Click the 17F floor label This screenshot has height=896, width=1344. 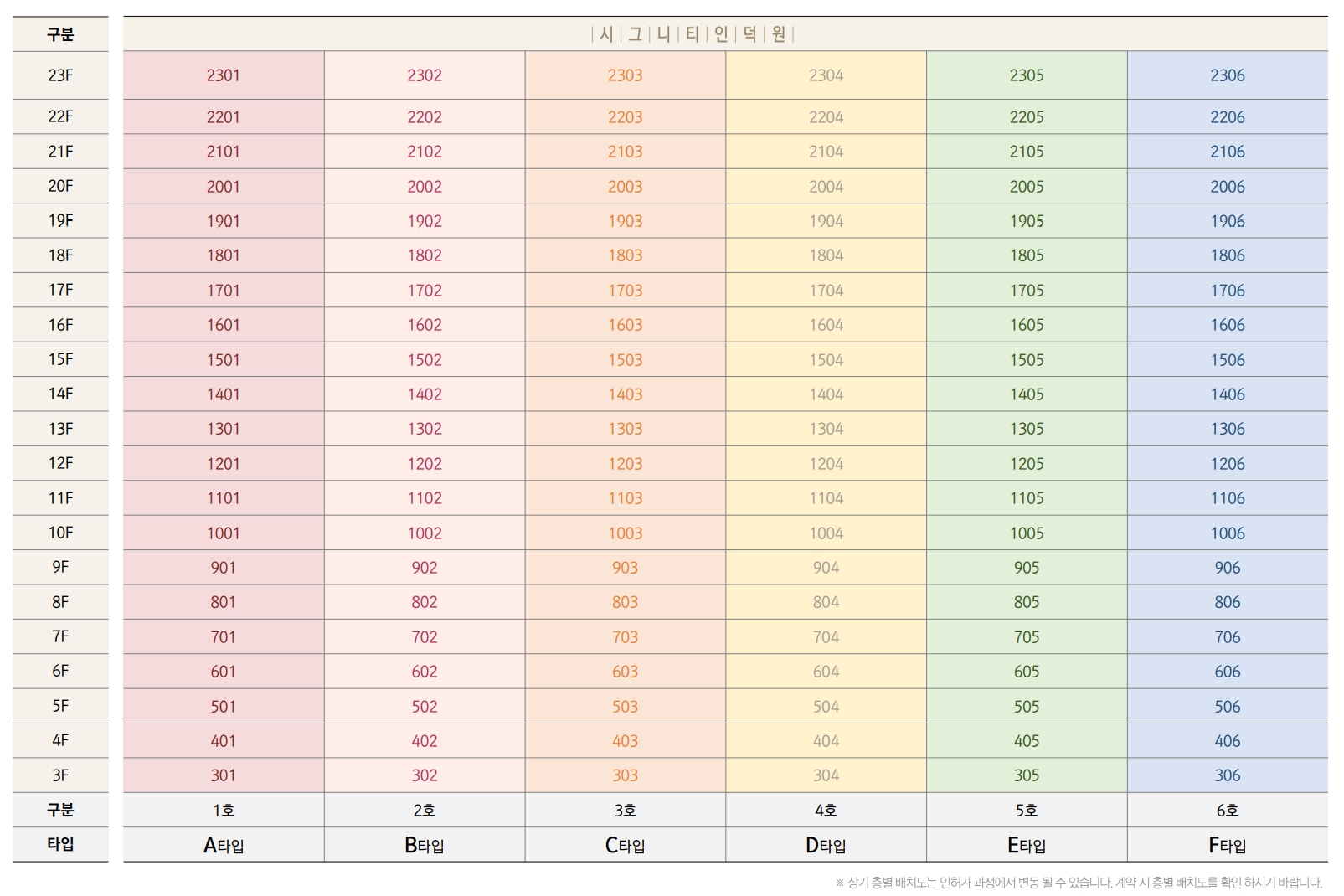pos(60,290)
